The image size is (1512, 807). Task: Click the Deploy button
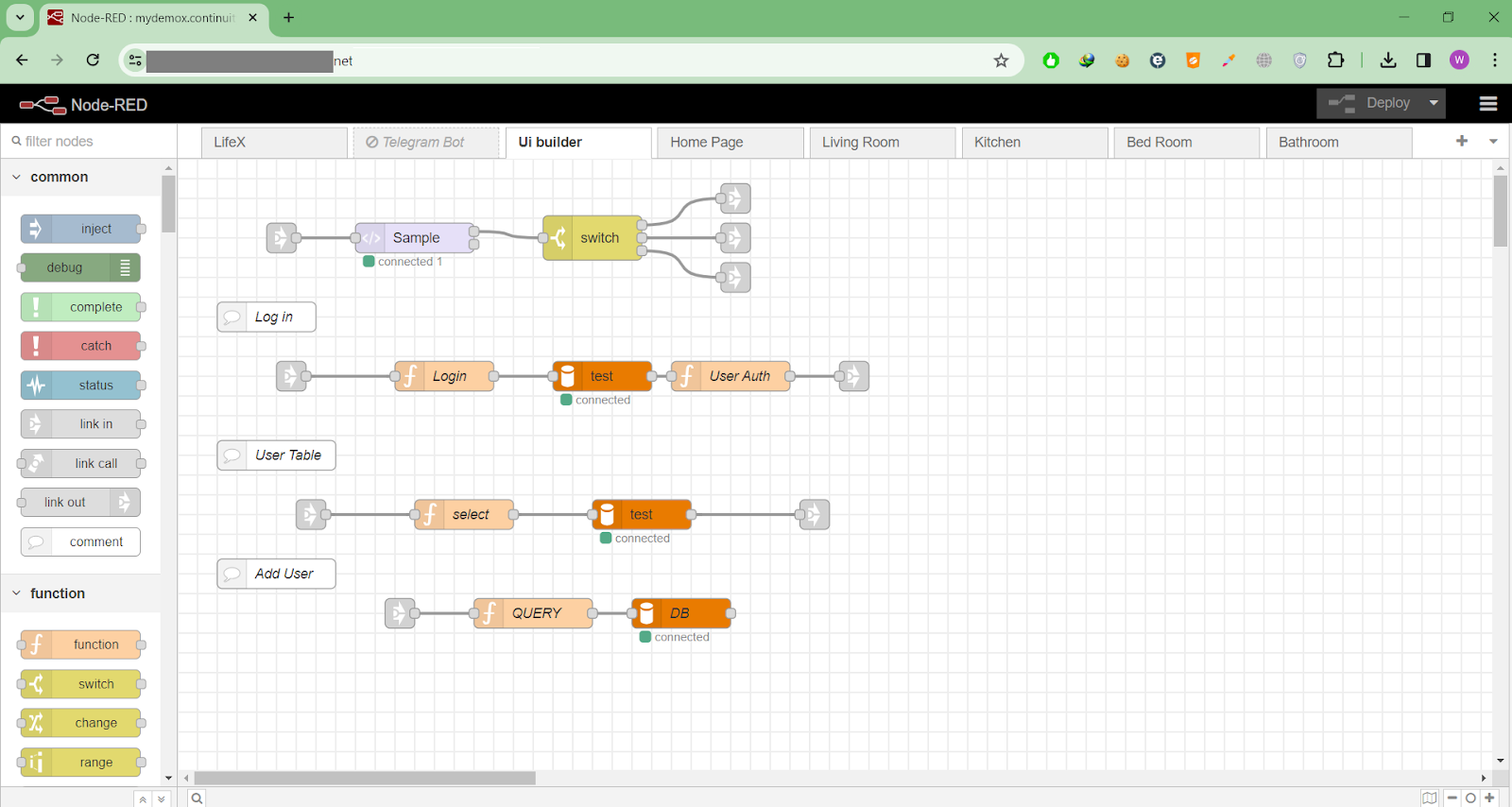1369,103
